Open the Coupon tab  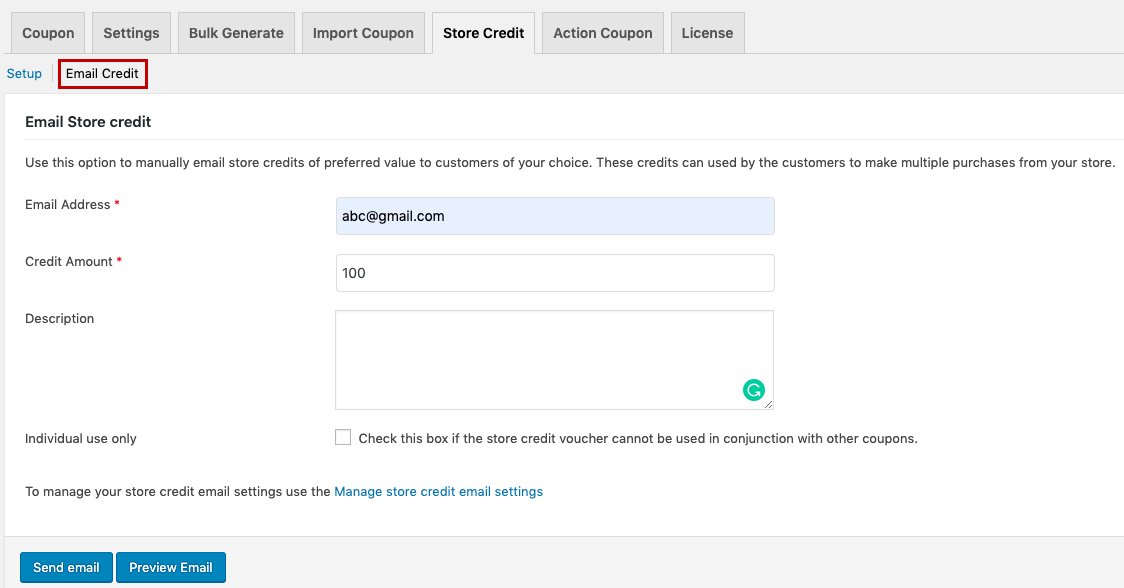tap(48, 33)
